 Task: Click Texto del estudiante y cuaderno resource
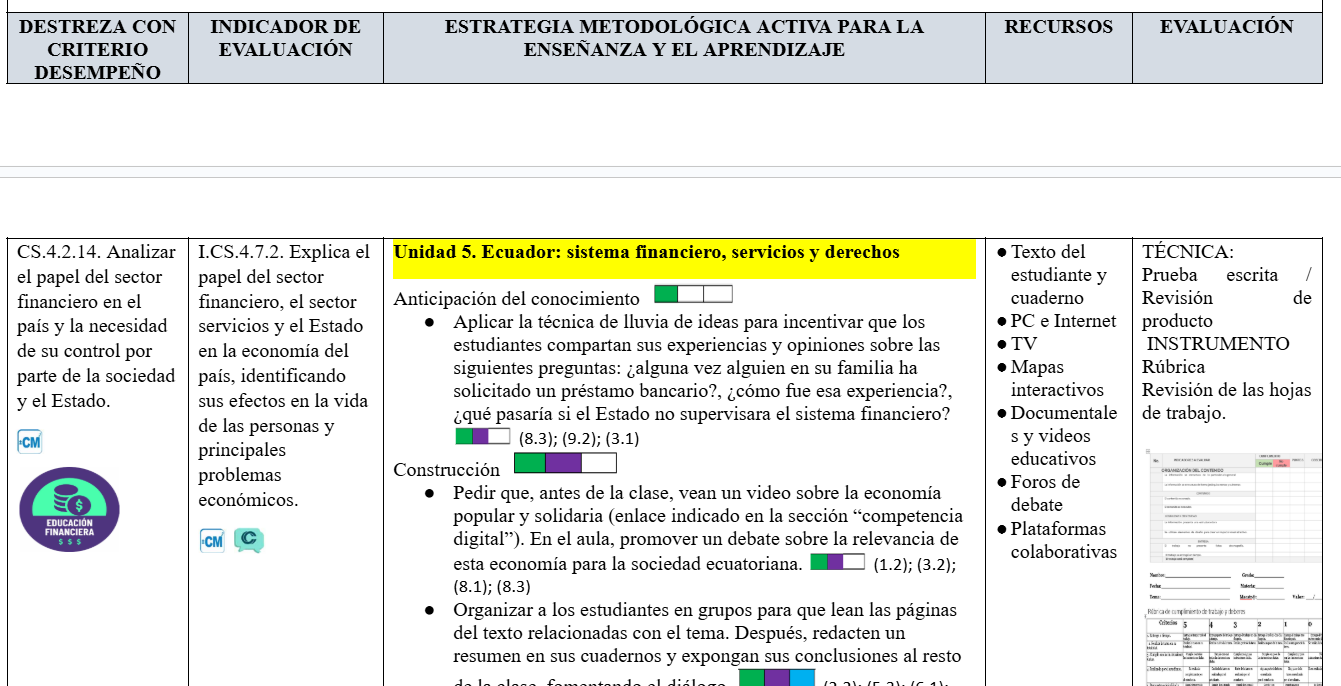[1058, 275]
